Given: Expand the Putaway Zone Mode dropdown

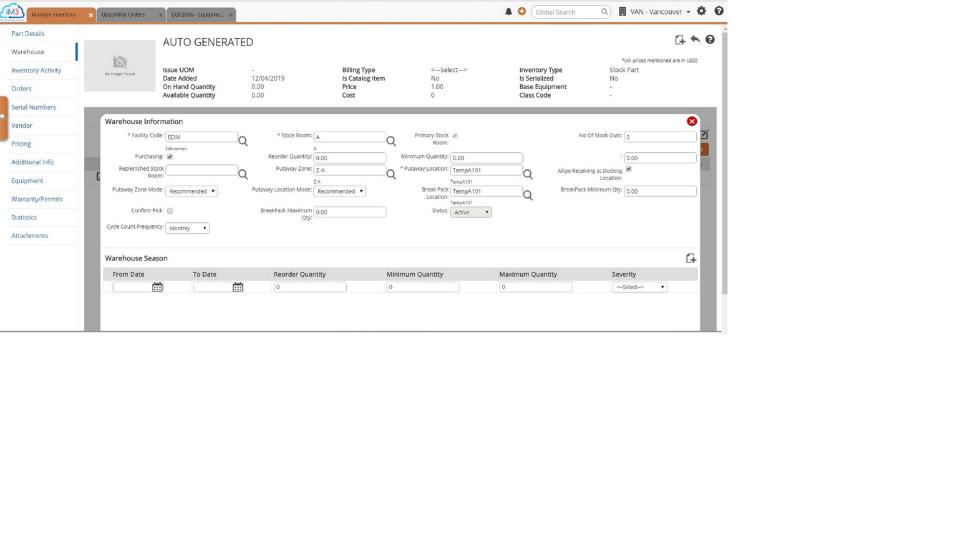Looking at the screenshot, I should pos(192,191).
